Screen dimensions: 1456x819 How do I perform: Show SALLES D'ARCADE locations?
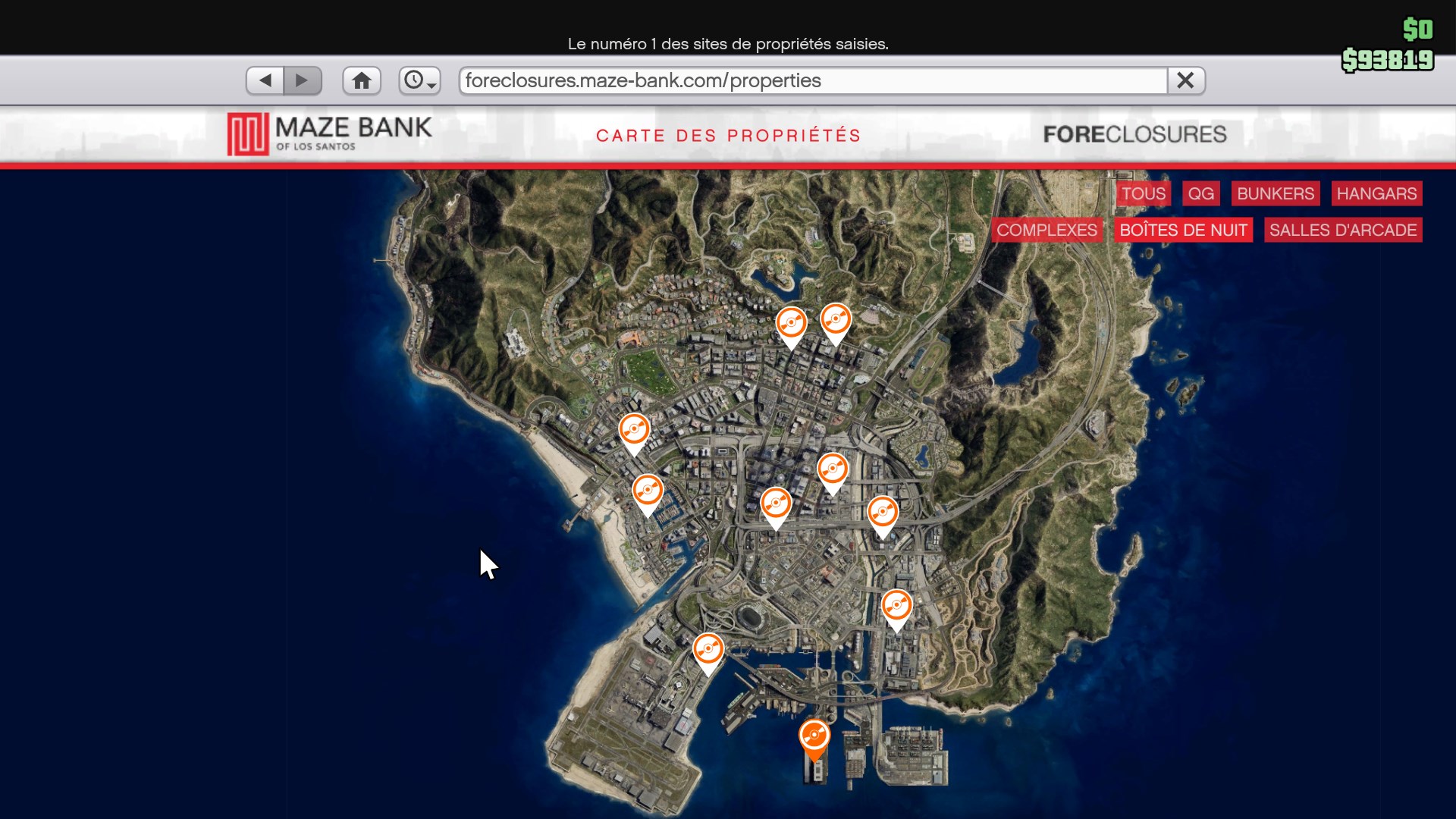point(1342,230)
